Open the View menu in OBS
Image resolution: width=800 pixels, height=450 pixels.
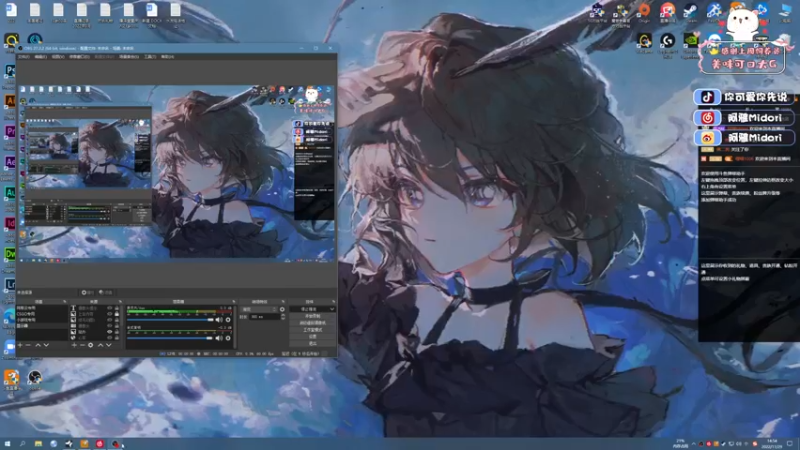click(x=58, y=57)
